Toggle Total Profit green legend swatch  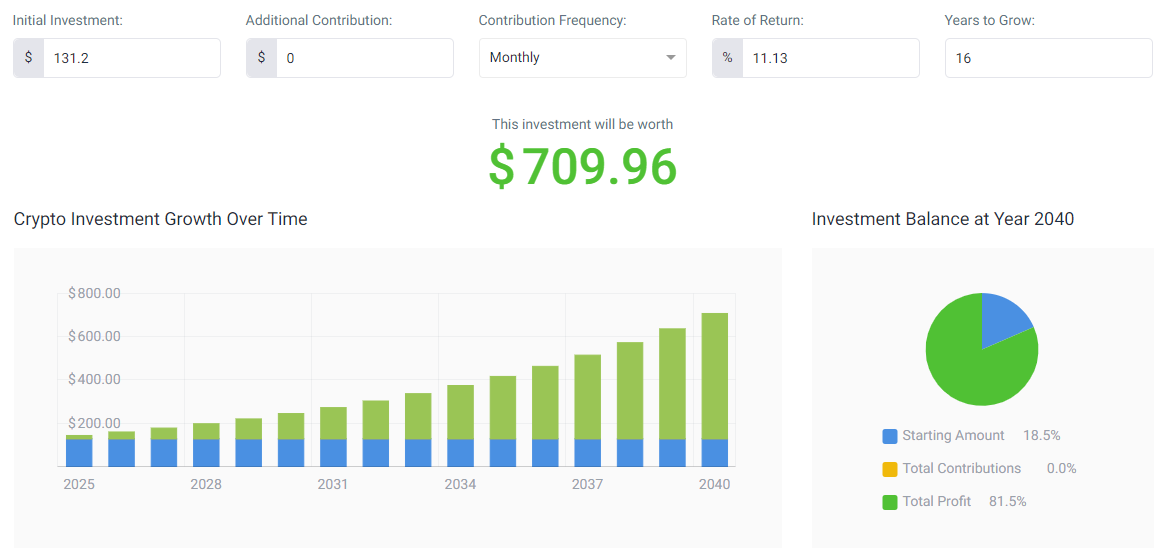point(890,502)
